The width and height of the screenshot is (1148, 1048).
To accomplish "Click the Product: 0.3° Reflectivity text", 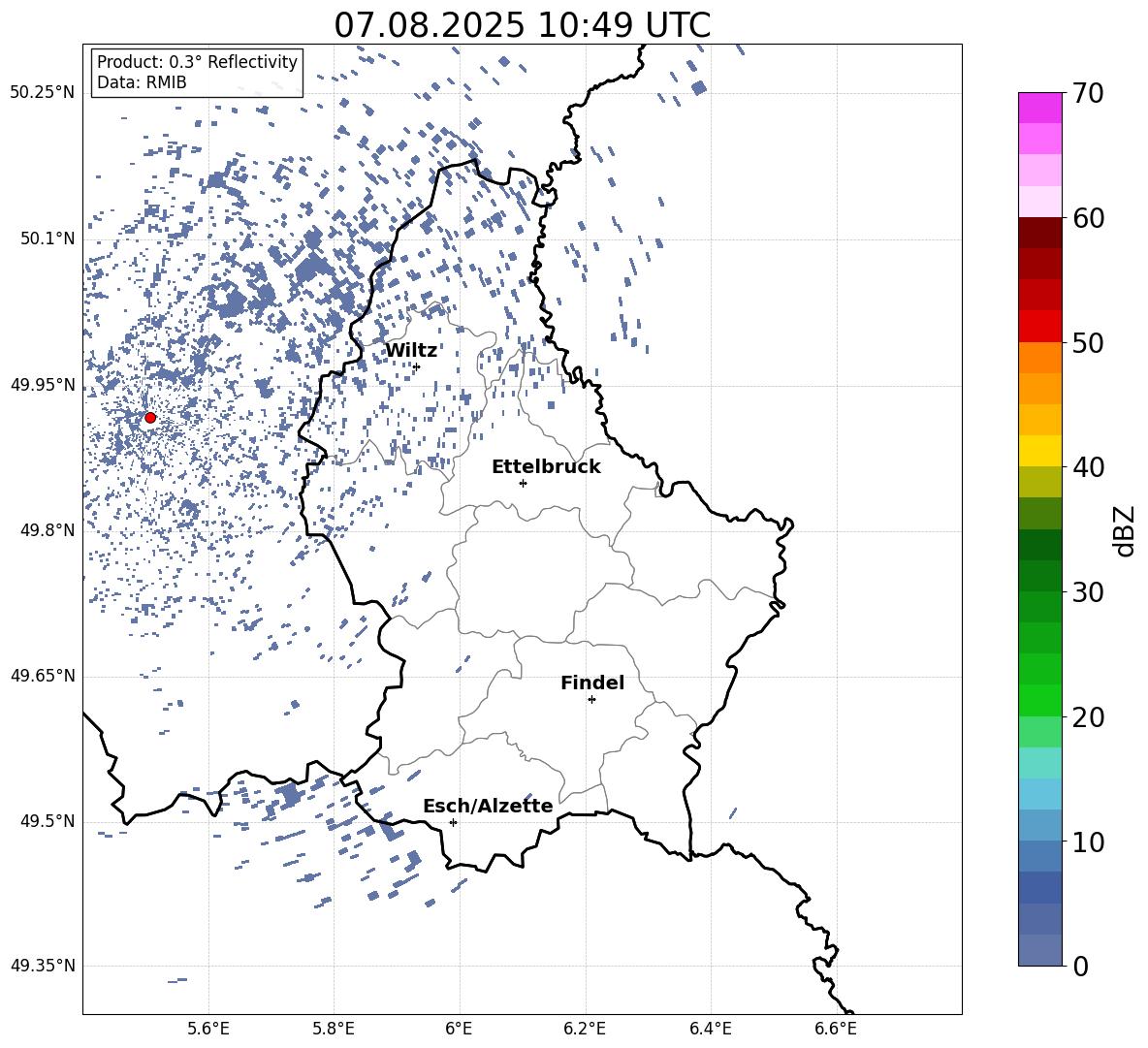I will (x=197, y=61).
